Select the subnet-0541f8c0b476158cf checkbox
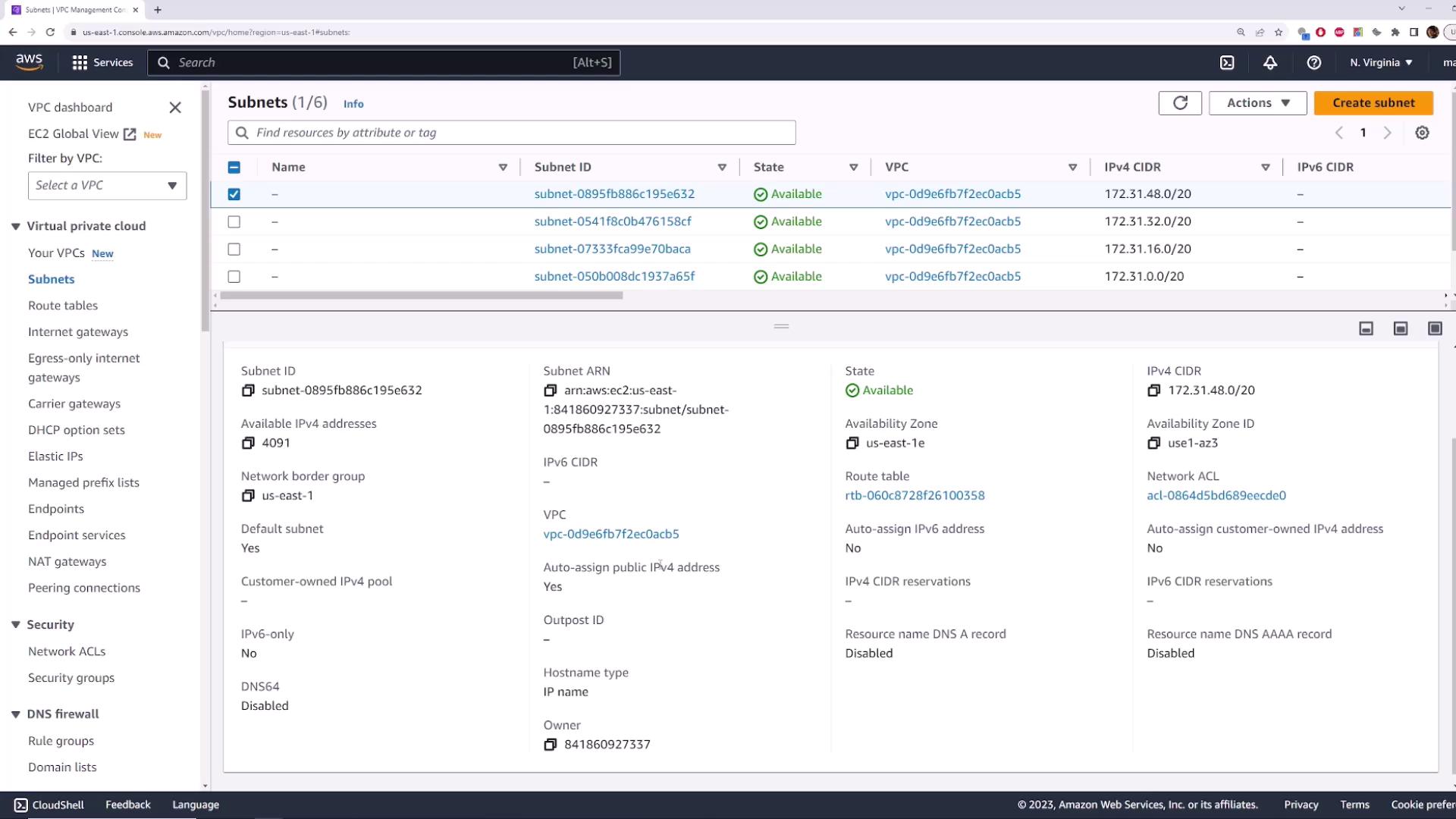Image resolution: width=1456 pixels, height=819 pixels. (234, 221)
